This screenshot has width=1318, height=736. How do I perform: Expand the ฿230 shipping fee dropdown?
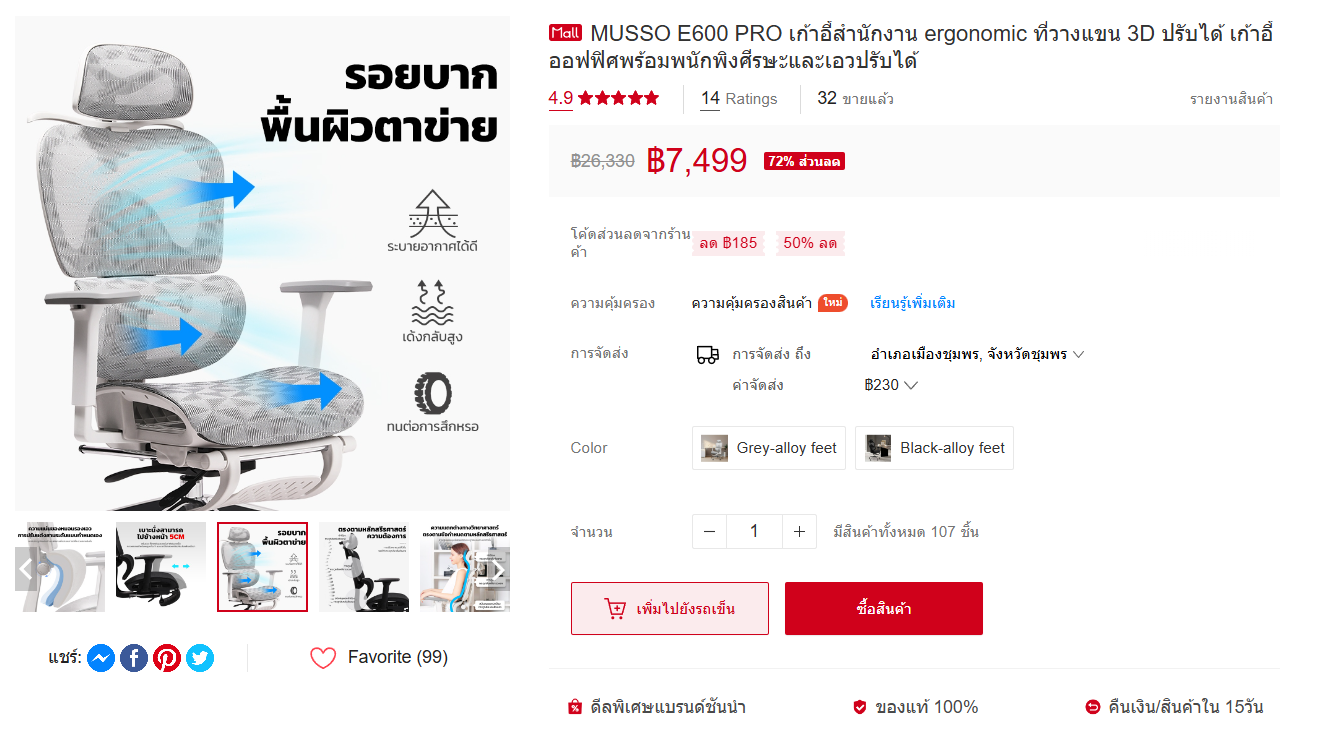point(891,385)
